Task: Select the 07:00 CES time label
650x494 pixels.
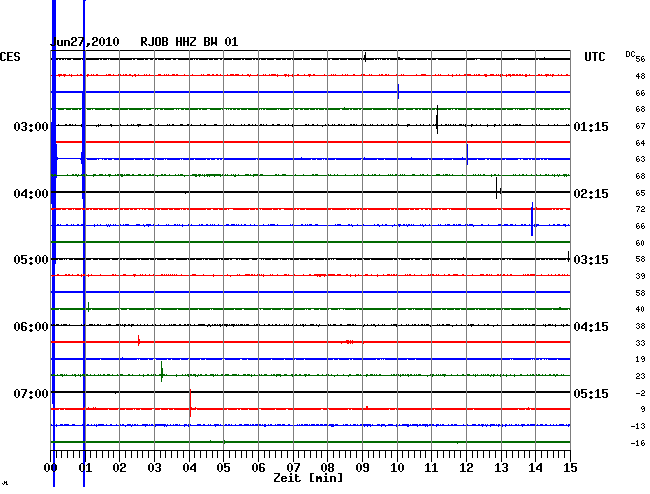Action: (31, 393)
